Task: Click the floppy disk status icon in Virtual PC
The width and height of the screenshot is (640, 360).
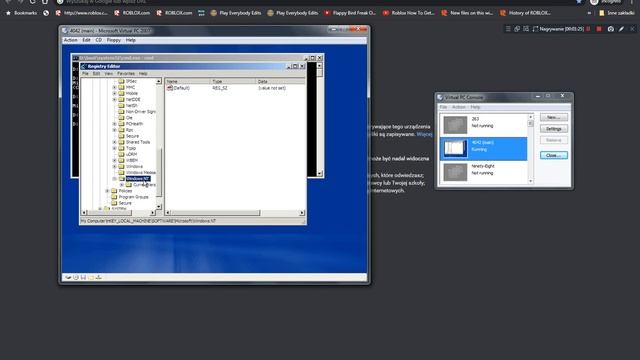Action: [83, 278]
